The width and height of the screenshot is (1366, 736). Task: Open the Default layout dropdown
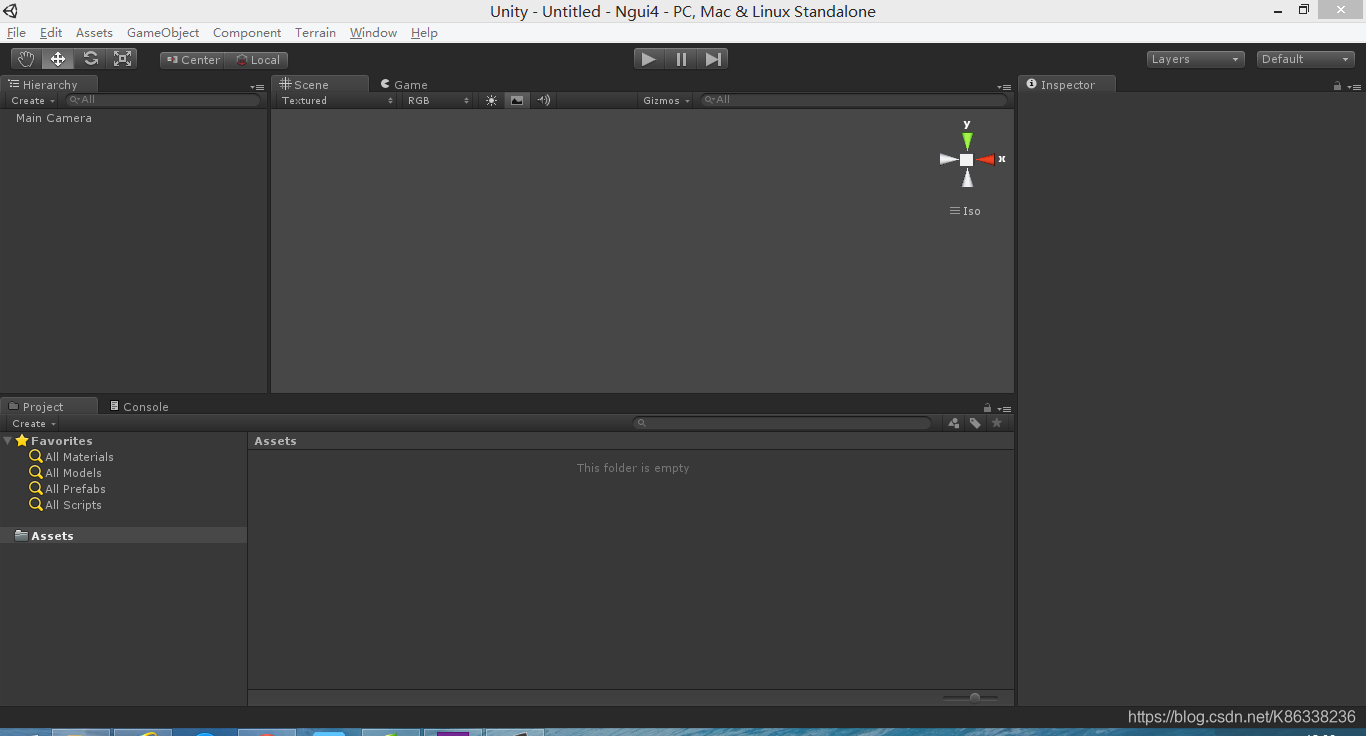coord(1305,59)
